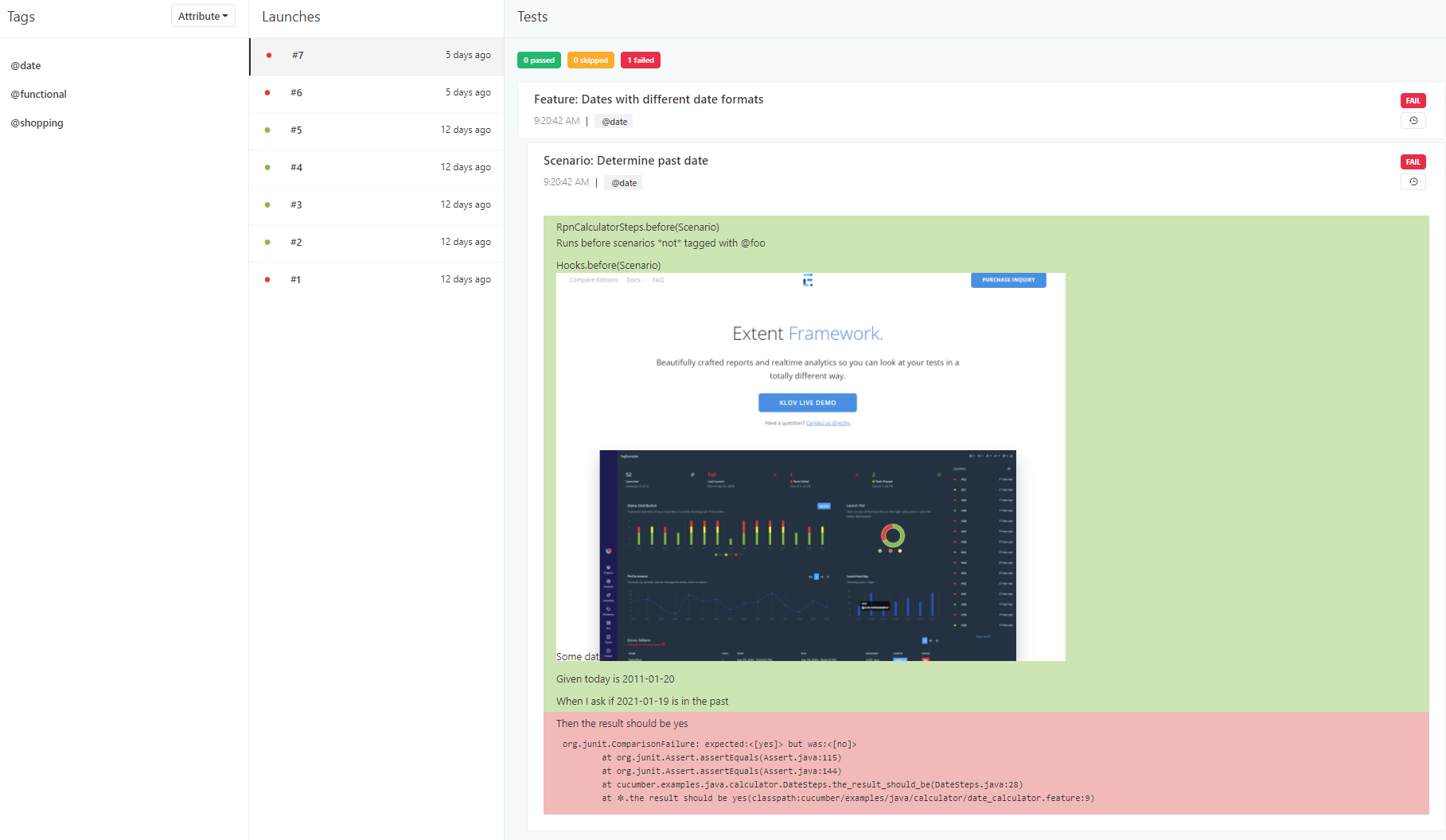Click the Hooks.before(Scenario) step
Viewport: 1446px width, 840px height.
point(608,266)
